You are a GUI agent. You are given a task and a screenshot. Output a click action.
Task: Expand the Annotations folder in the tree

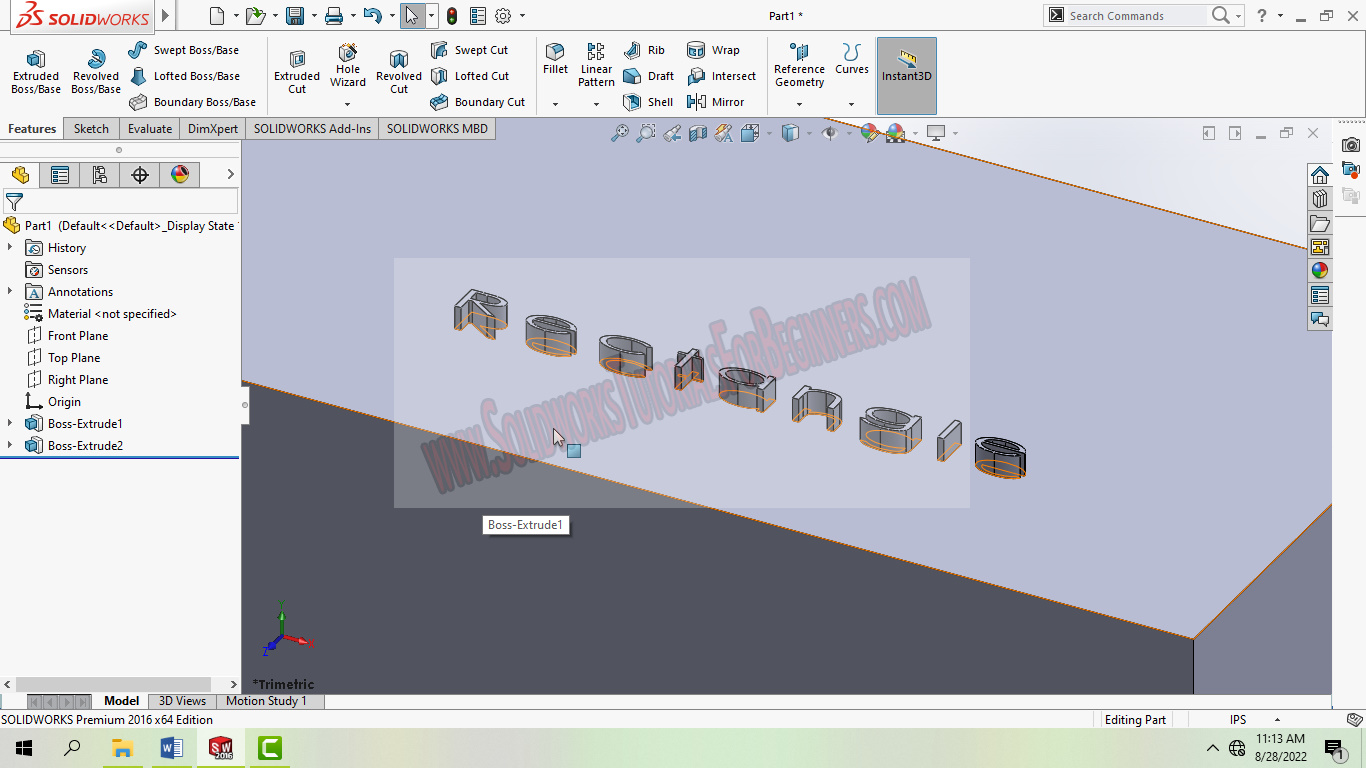(x=10, y=291)
